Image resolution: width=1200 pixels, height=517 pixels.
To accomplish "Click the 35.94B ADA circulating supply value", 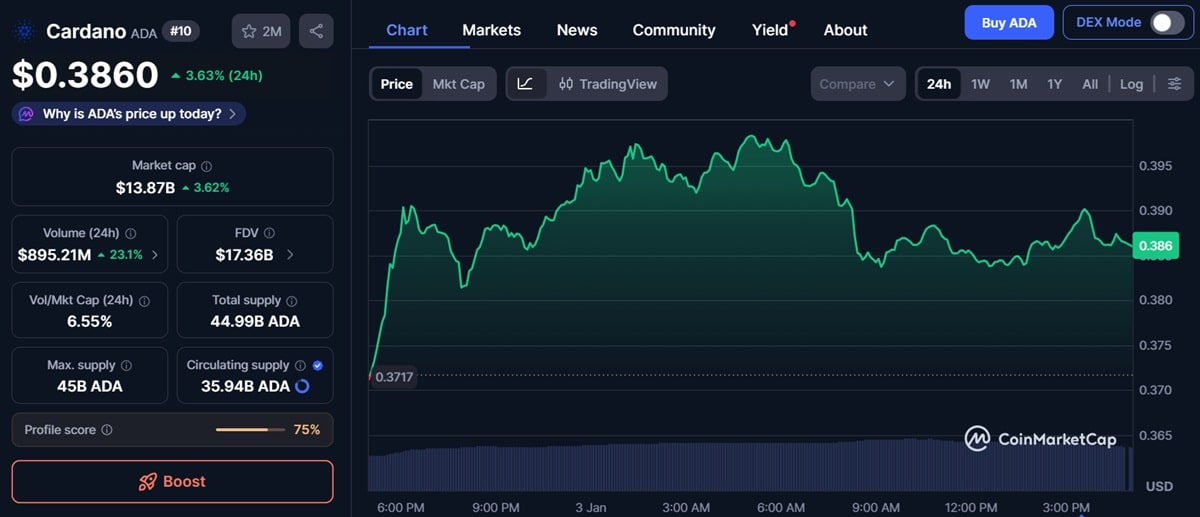I will point(245,386).
